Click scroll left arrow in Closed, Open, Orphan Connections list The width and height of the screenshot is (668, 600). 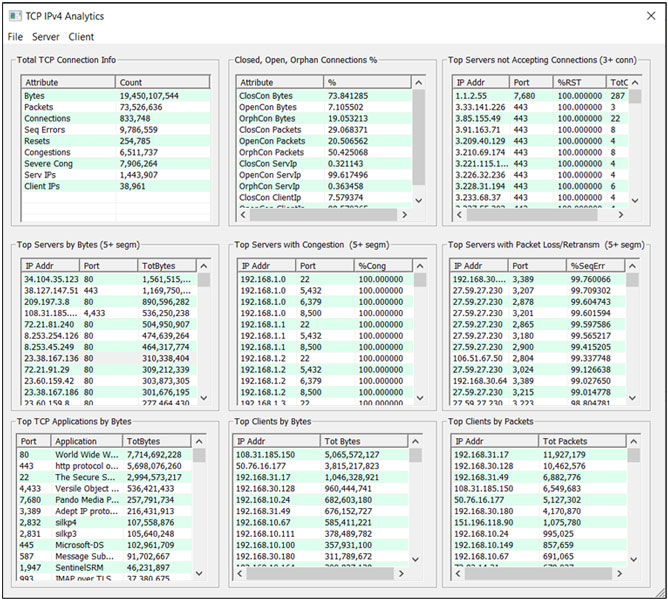[x=243, y=215]
